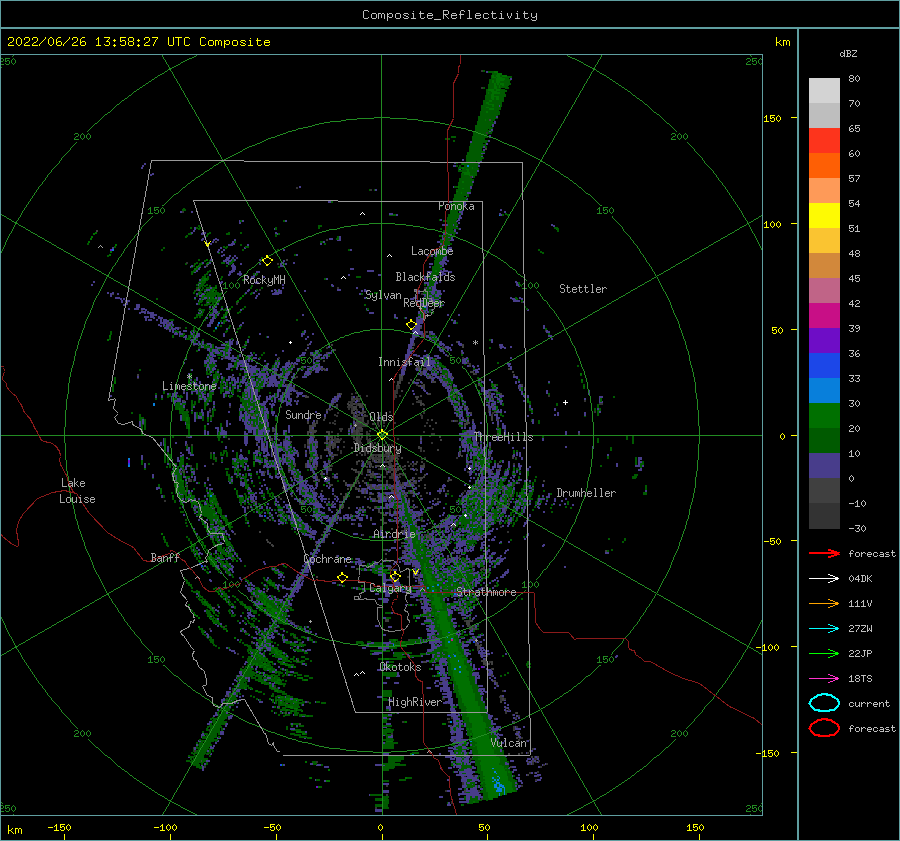
Task: Select the magenta 42 dBZ color swatch
Action: tap(824, 315)
